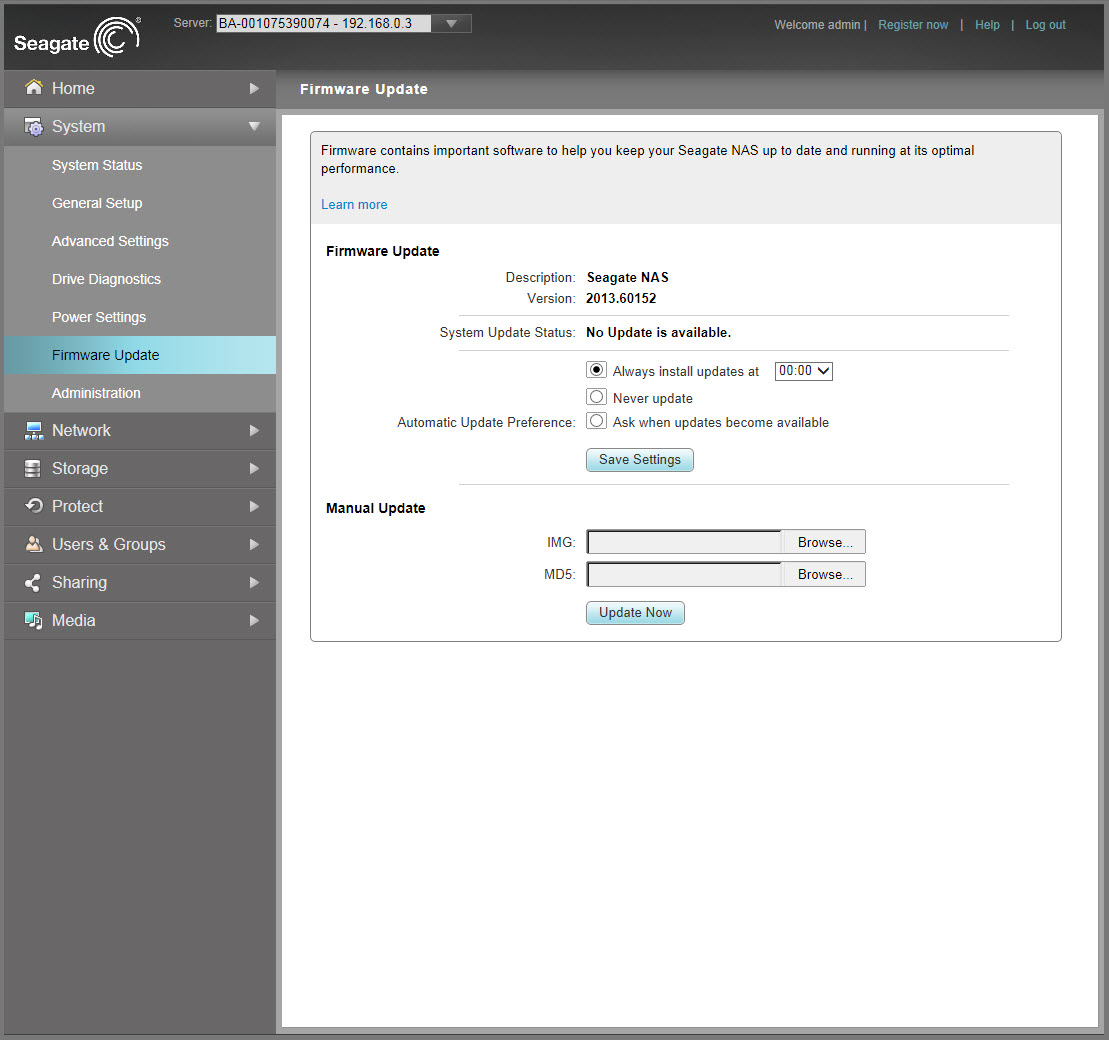Choose Ask when updates become available option
The width and height of the screenshot is (1109, 1040).
pos(596,421)
